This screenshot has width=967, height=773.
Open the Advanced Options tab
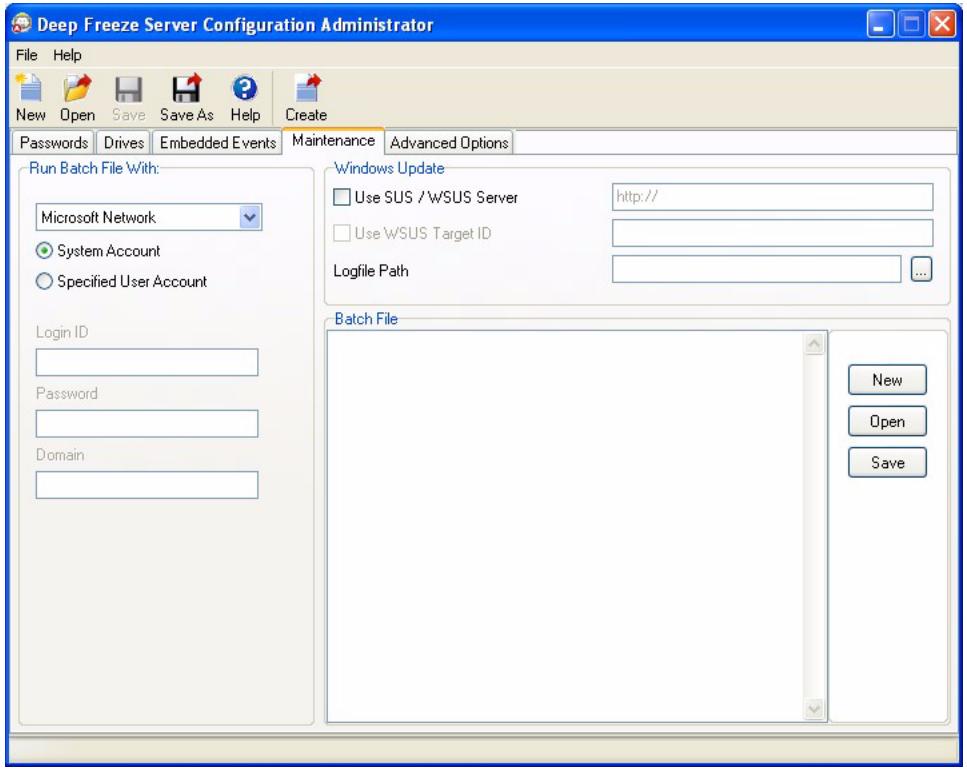point(449,143)
